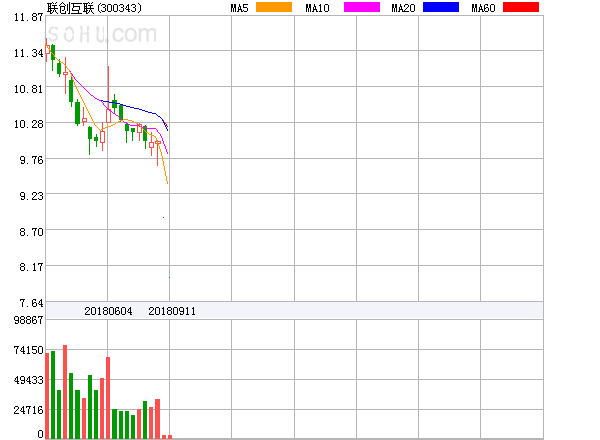Click the tallest red volume bar

(65, 392)
